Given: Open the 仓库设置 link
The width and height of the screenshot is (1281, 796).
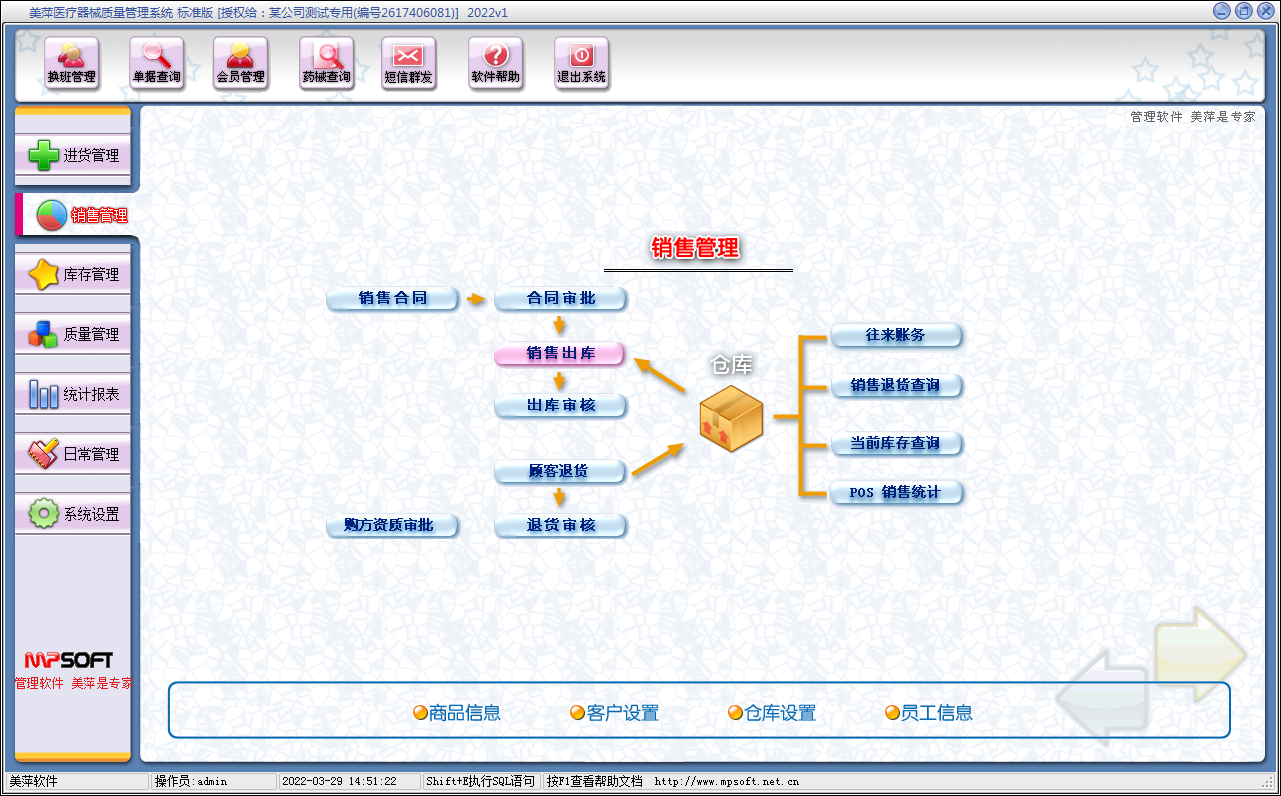Looking at the screenshot, I should pyautogui.click(x=772, y=713).
